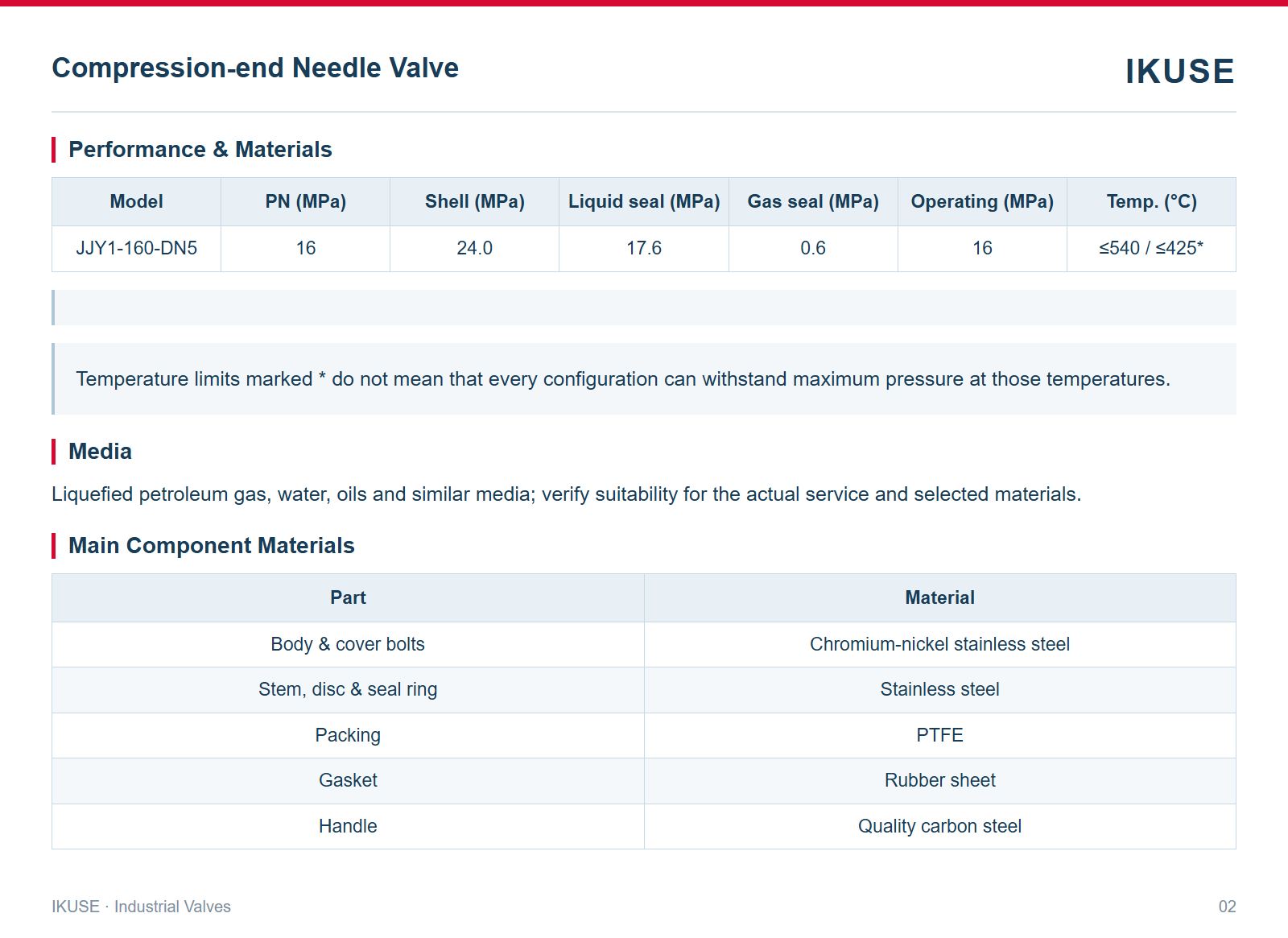Click the 'Temp. (°C)' column header
The height and width of the screenshot is (938, 1288).
coord(1151,201)
